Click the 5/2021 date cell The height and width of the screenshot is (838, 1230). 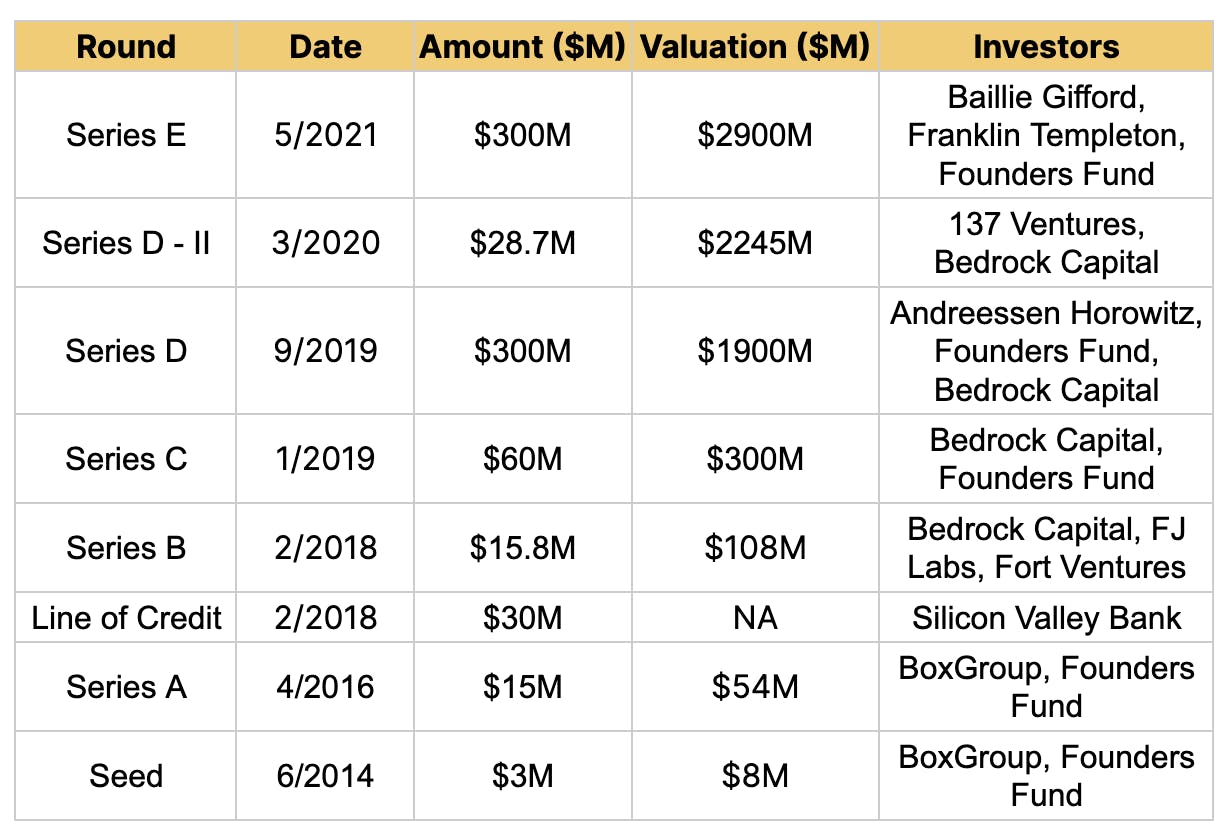(325, 135)
